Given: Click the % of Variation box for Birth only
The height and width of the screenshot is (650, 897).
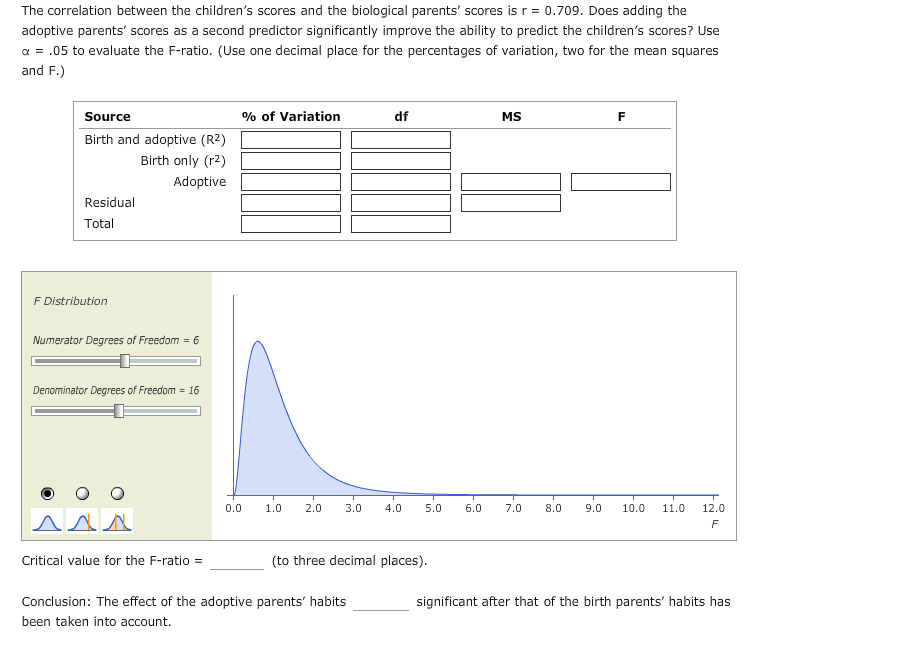Looking at the screenshot, I should click(290, 160).
